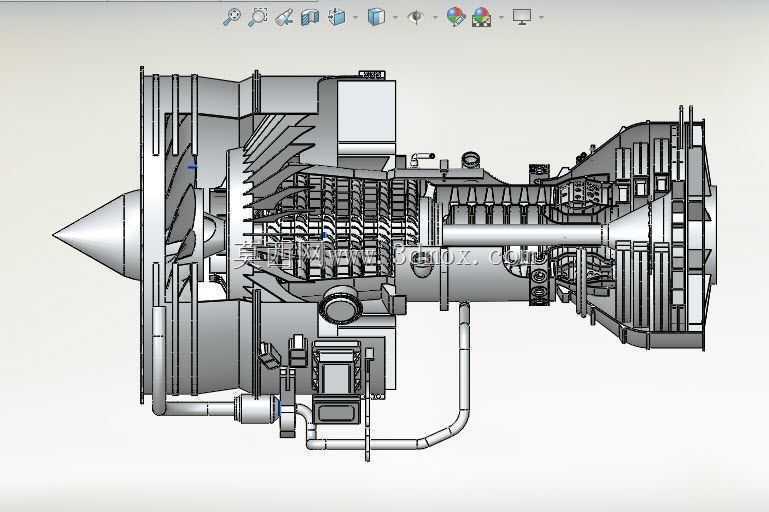Open the Edit Appearance color ball
The image size is (769, 512).
(456, 17)
